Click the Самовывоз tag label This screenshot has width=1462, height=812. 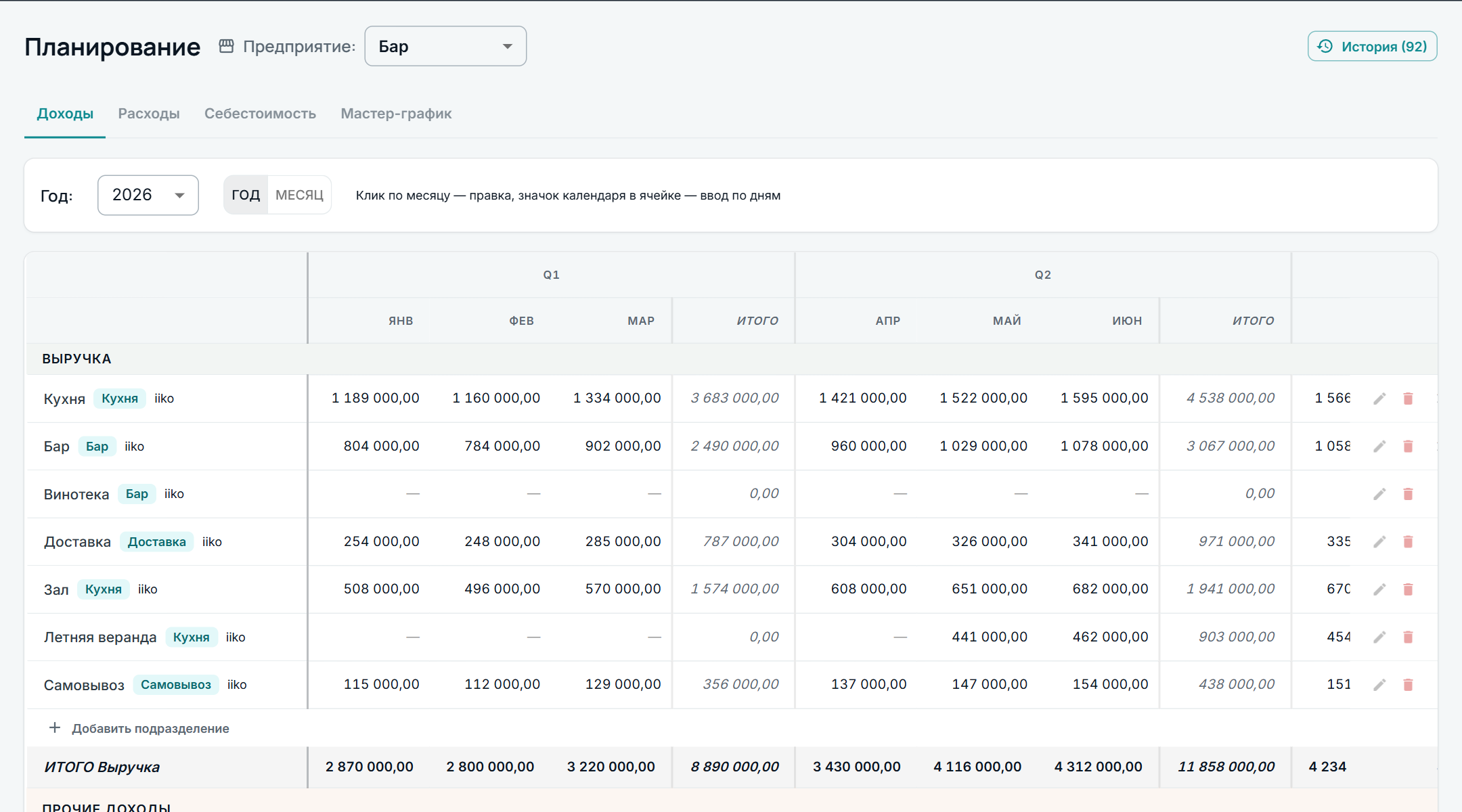(176, 685)
